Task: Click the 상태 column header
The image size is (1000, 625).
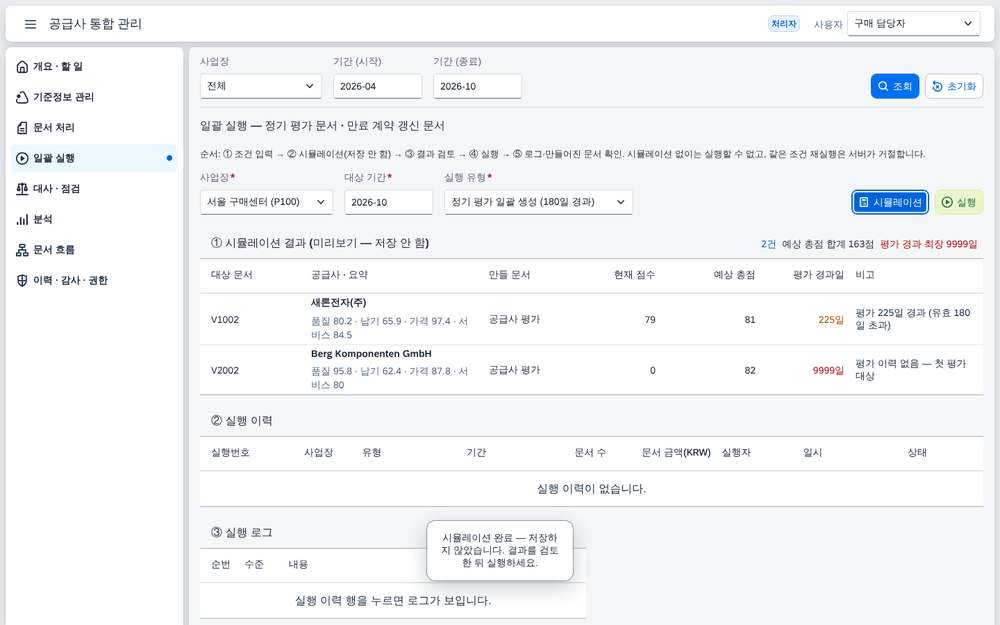Action: [x=917, y=452]
